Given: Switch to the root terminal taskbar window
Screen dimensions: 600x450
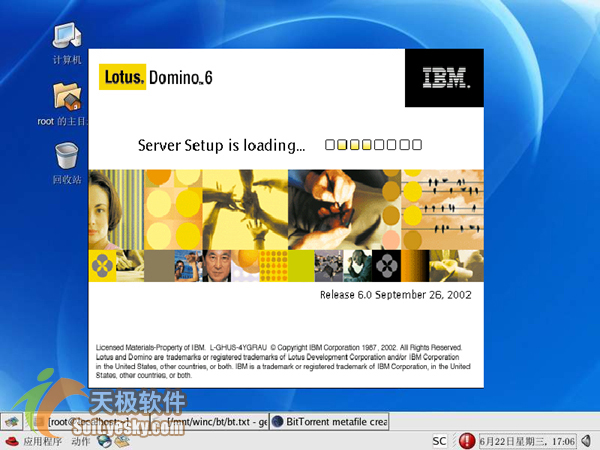Looking at the screenshot, I should [x=75, y=420].
